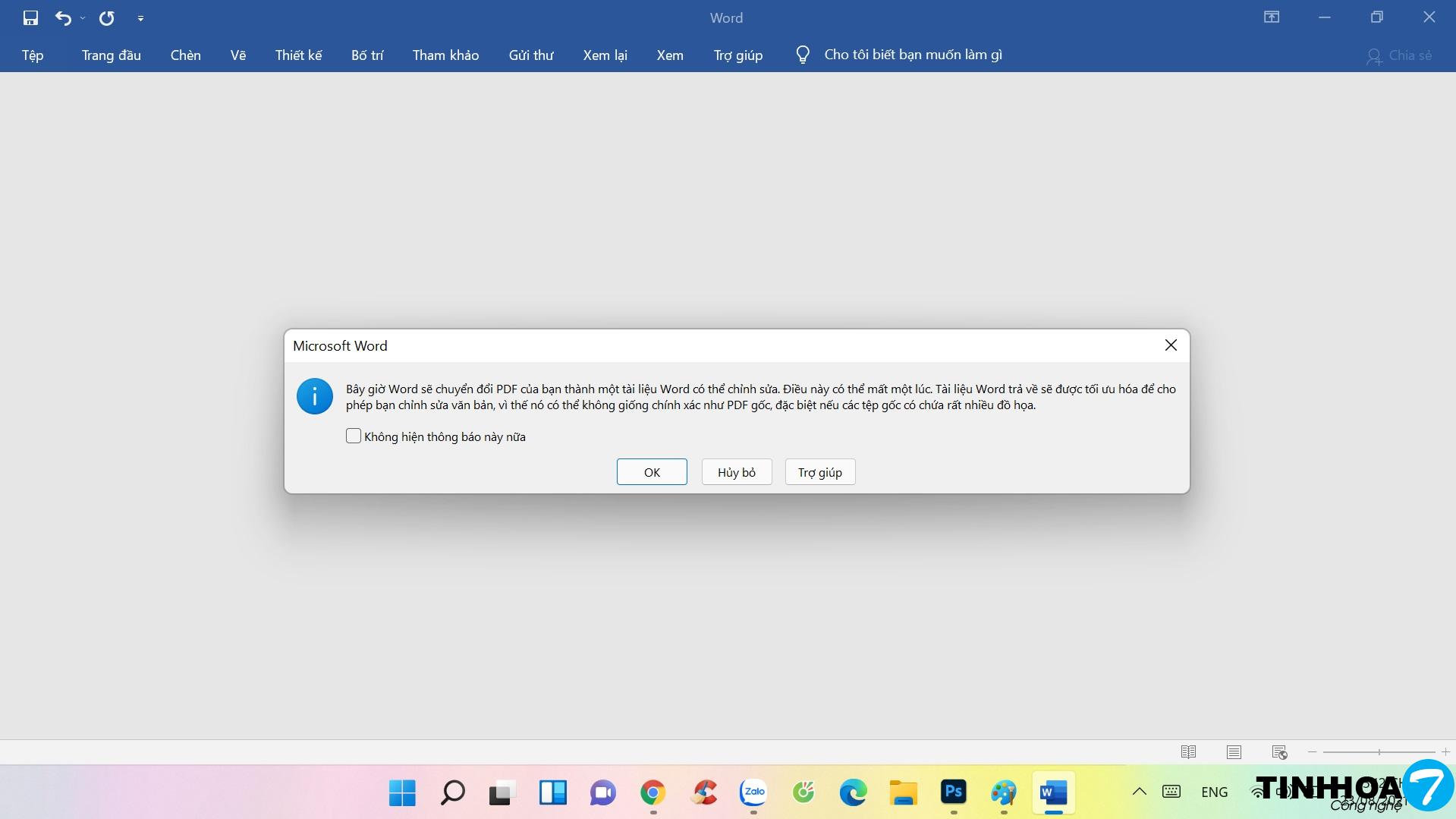Image resolution: width=1456 pixels, height=819 pixels.
Task: Tick the 'Không hiện thông báo này nữa' checkbox
Action: pos(354,436)
